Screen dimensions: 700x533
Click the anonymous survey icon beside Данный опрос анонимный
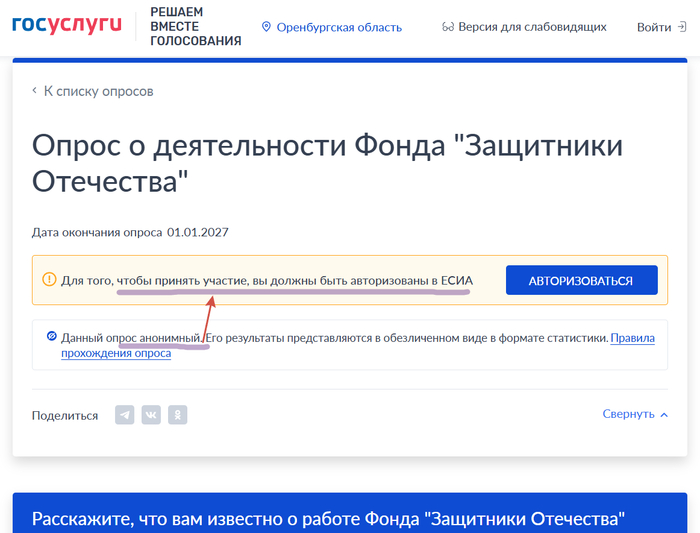[x=52, y=336]
